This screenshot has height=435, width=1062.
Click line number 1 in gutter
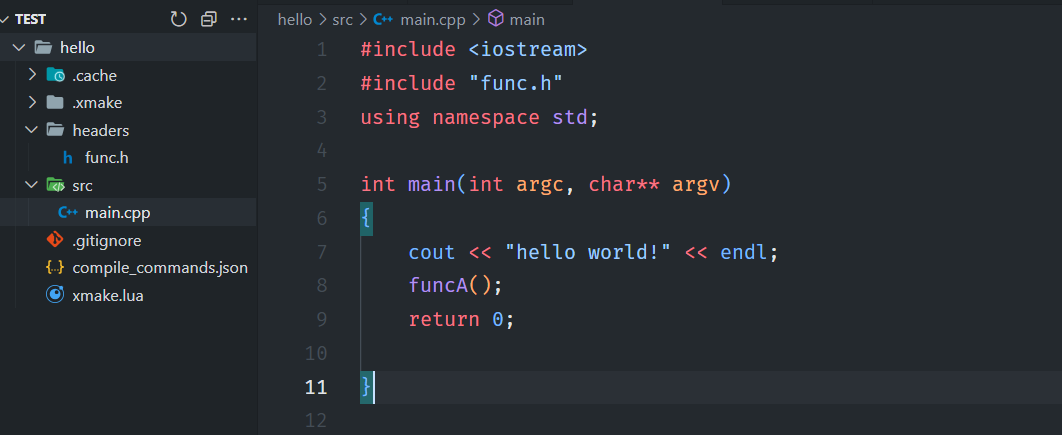point(321,49)
